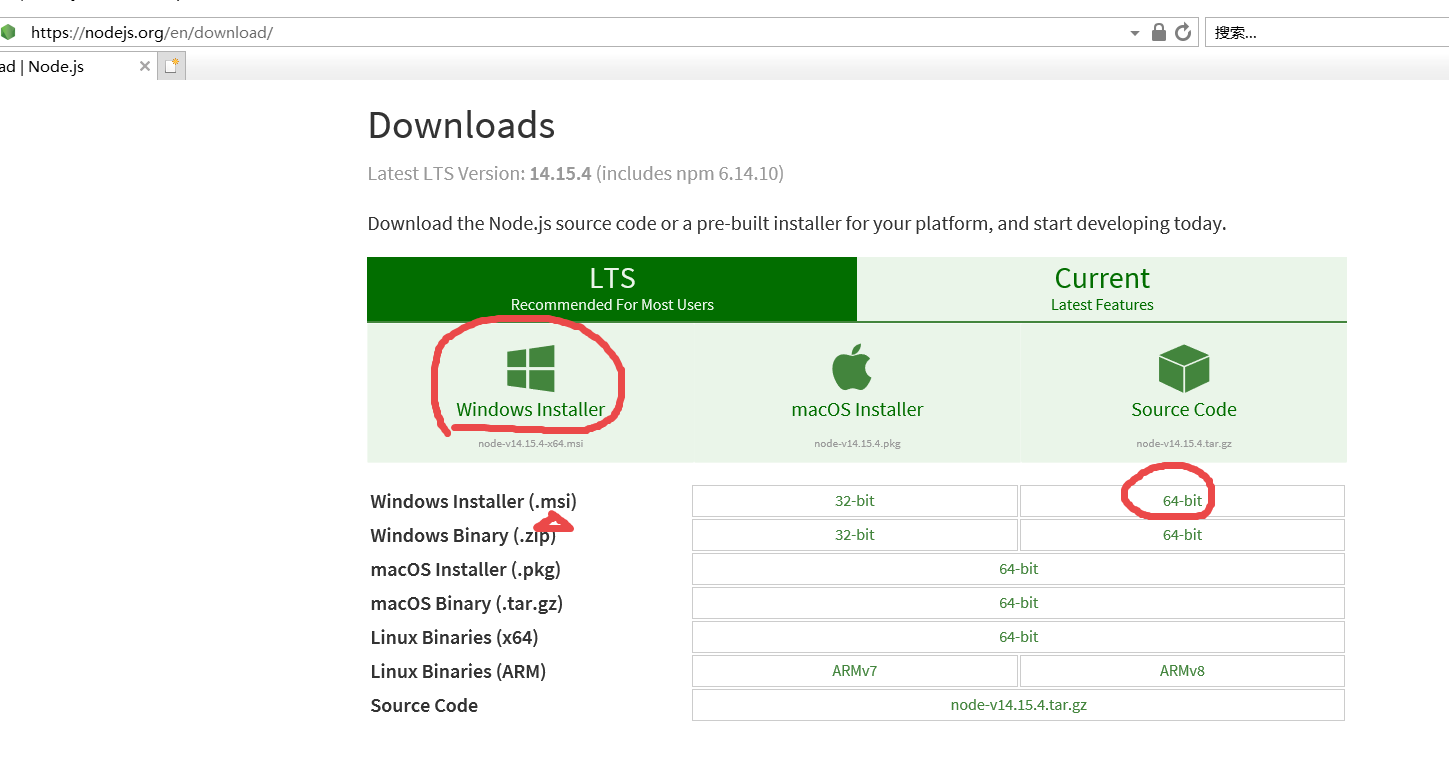Download macOS Installer (.pkg) 64-bit
Image resolution: width=1449 pixels, height=758 pixels.
tap(1018, 569)
